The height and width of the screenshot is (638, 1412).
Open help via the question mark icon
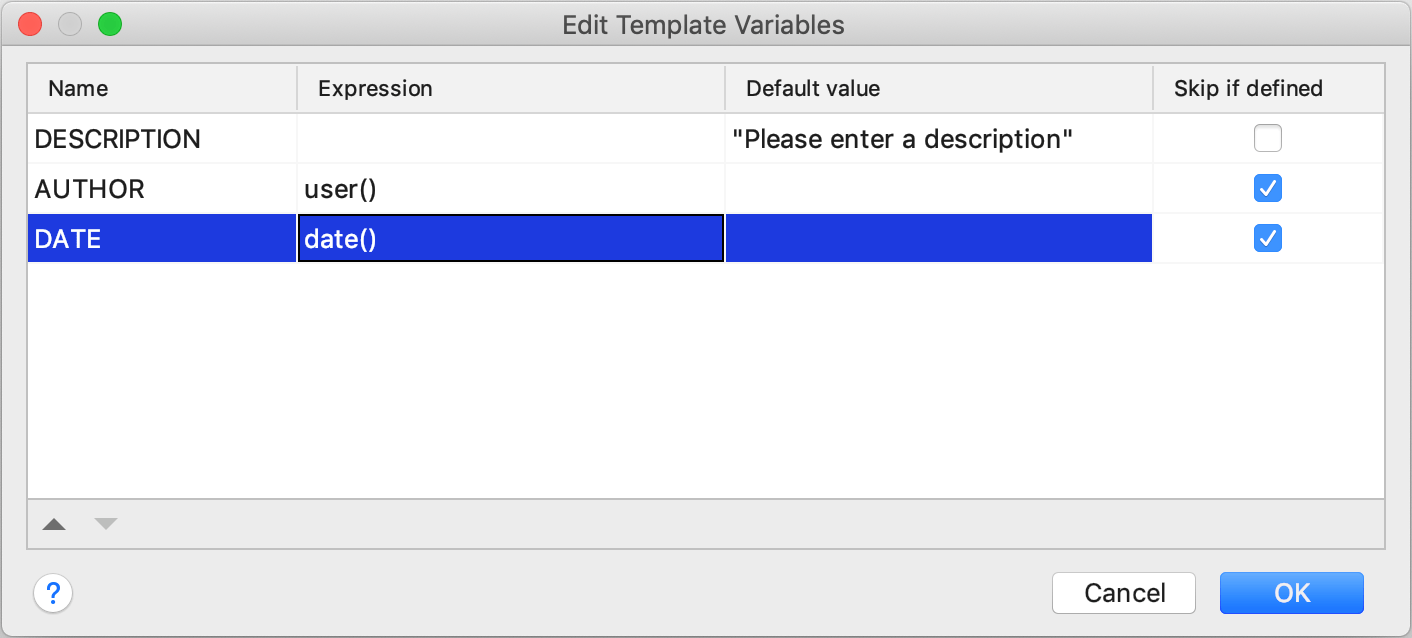(53, 593)
